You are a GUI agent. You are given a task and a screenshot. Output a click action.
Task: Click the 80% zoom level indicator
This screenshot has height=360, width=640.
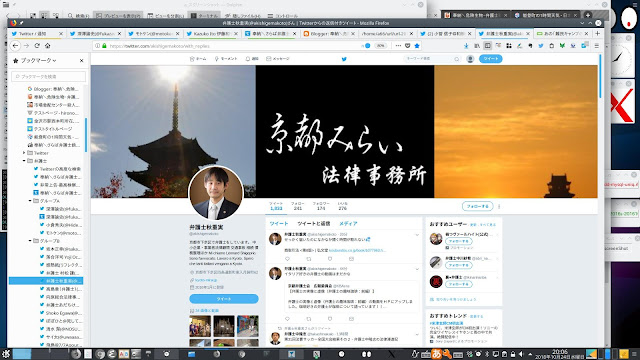click(x=380, y=46)
